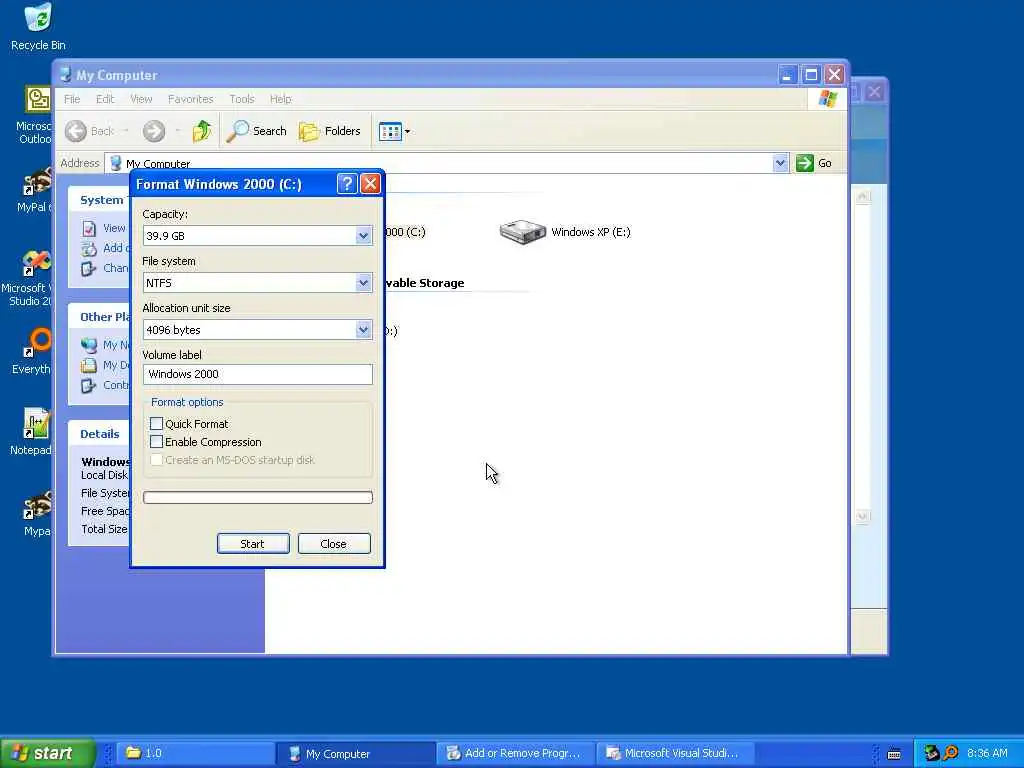Viewport: 1024px width, 768px height.
Task: Click Add or remove programs task icon
Action: 89,248
